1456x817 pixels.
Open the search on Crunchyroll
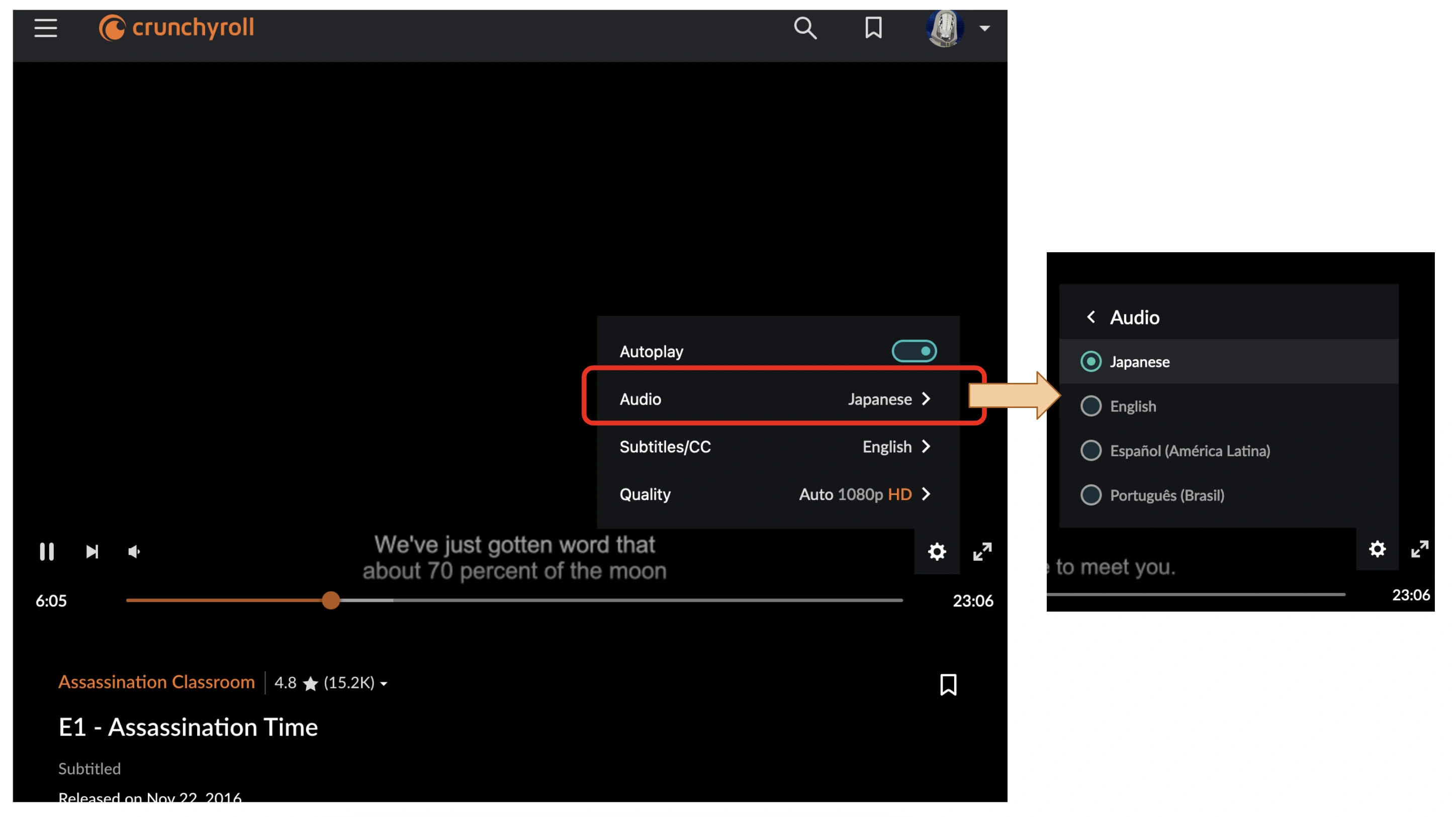coord(805,28)
